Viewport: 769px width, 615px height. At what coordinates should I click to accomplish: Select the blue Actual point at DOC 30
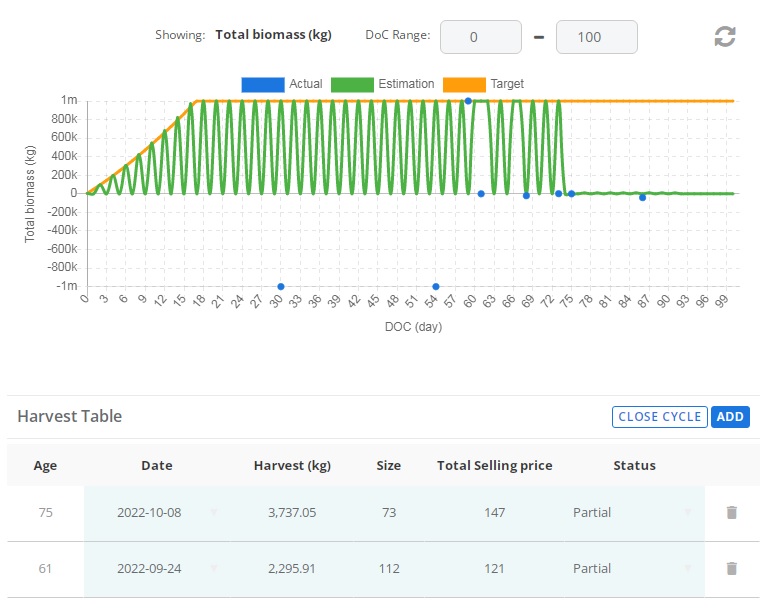coord(281,286)
